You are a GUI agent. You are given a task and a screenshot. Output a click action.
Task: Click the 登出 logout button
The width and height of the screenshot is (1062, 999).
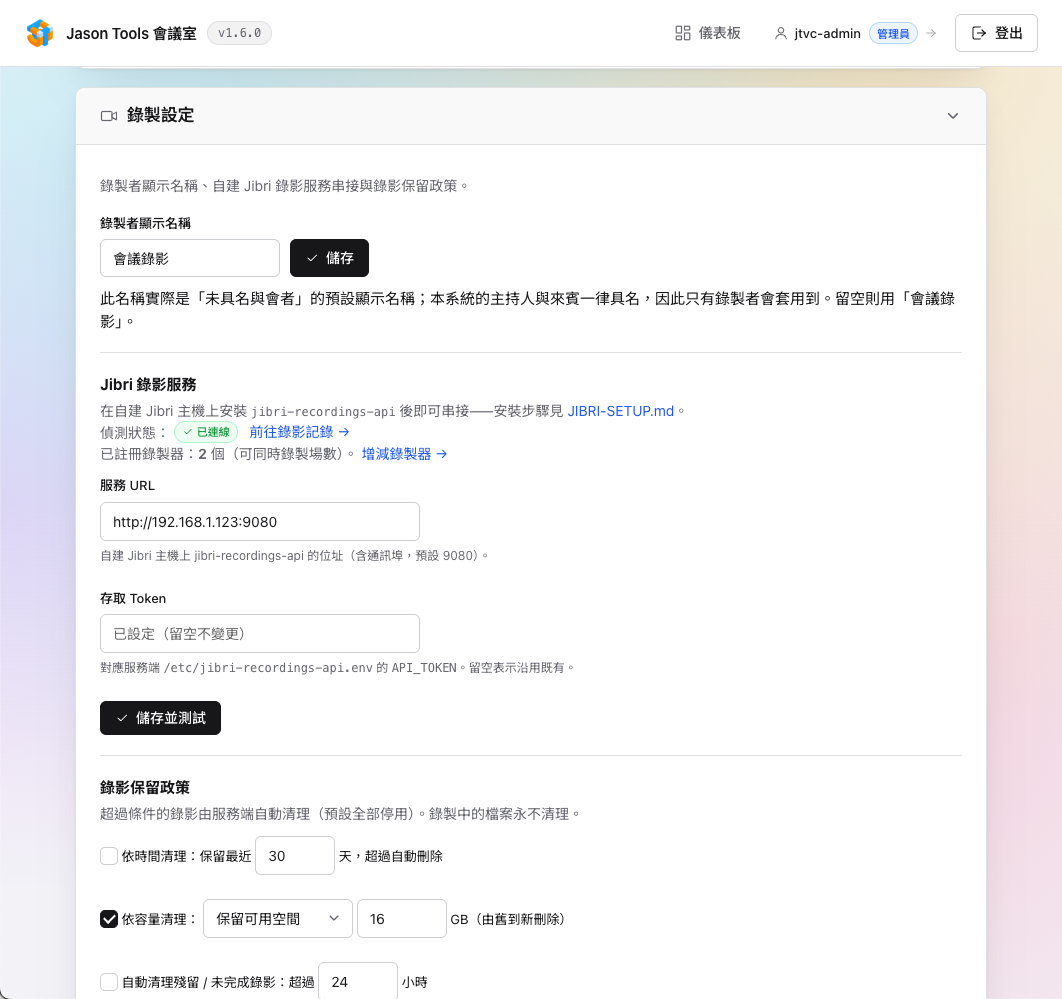996,33
